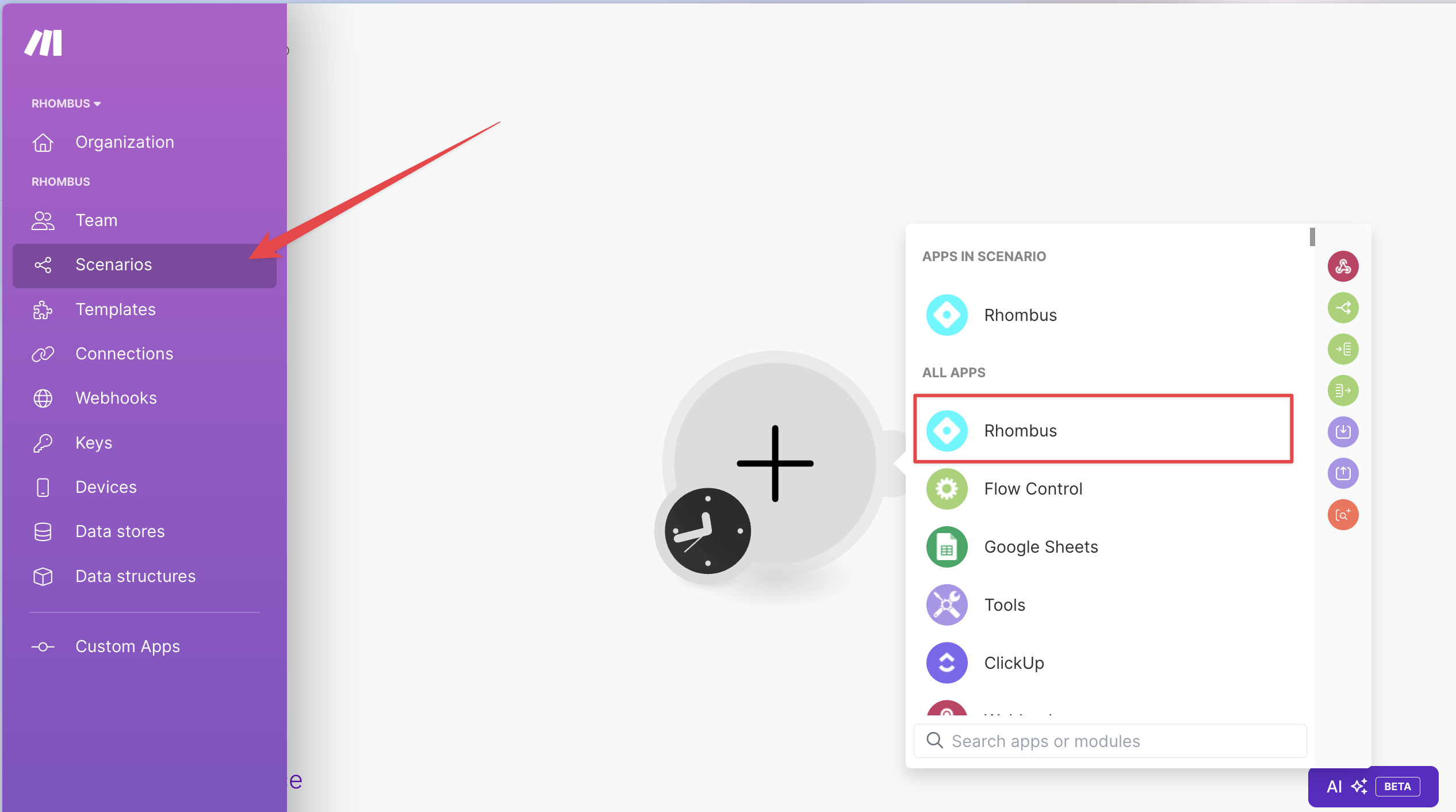Click the Connections chain-link icon
This screenshot has width=1456, height=812.
click(x=43, y=354)
